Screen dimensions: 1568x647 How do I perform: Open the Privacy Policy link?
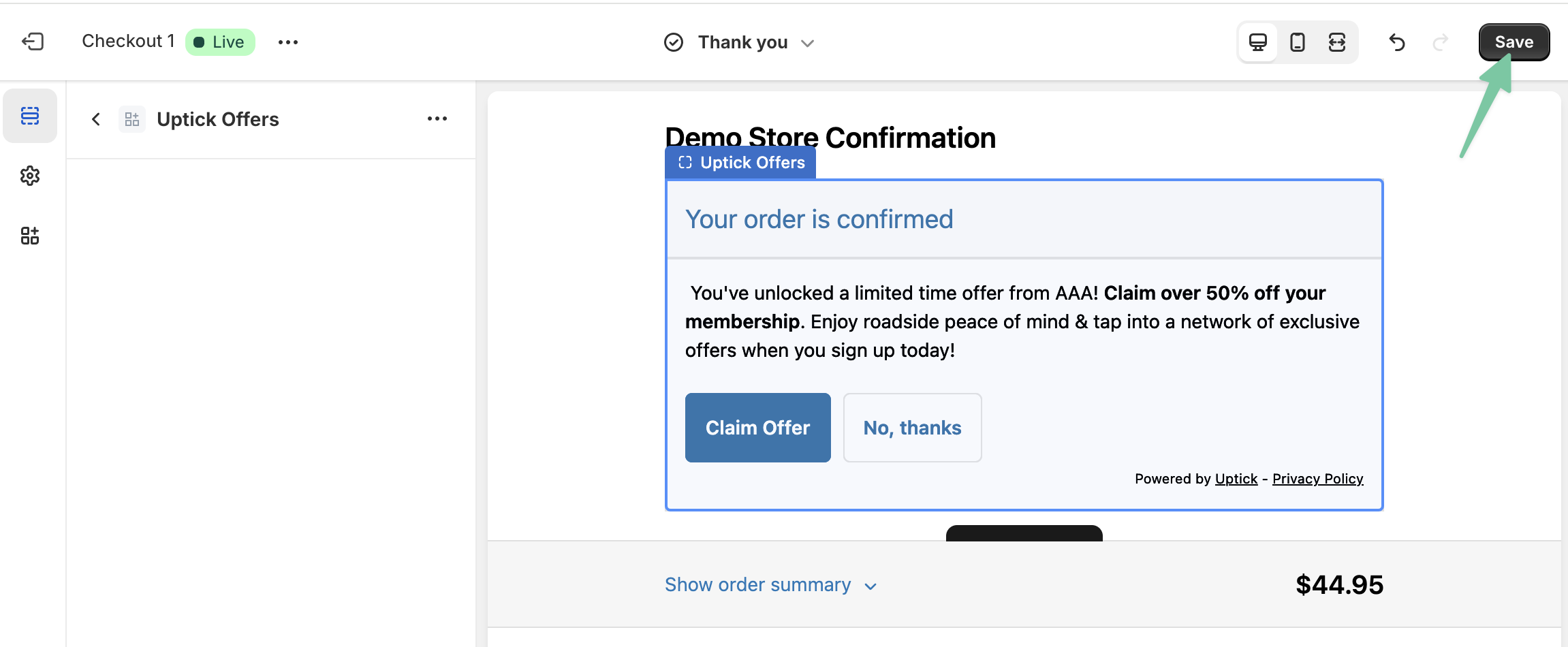tap(1317, 479)
